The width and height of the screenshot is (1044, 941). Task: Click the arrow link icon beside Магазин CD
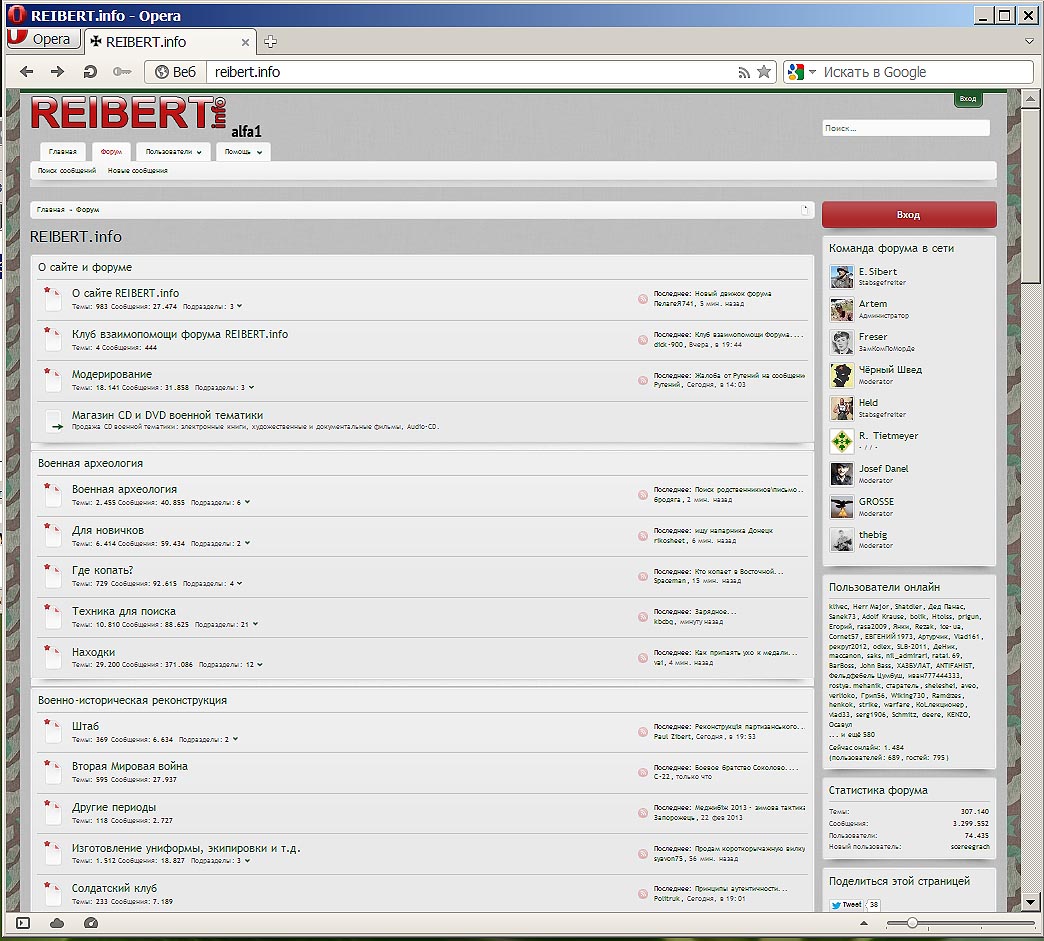(x=55, y=422)
